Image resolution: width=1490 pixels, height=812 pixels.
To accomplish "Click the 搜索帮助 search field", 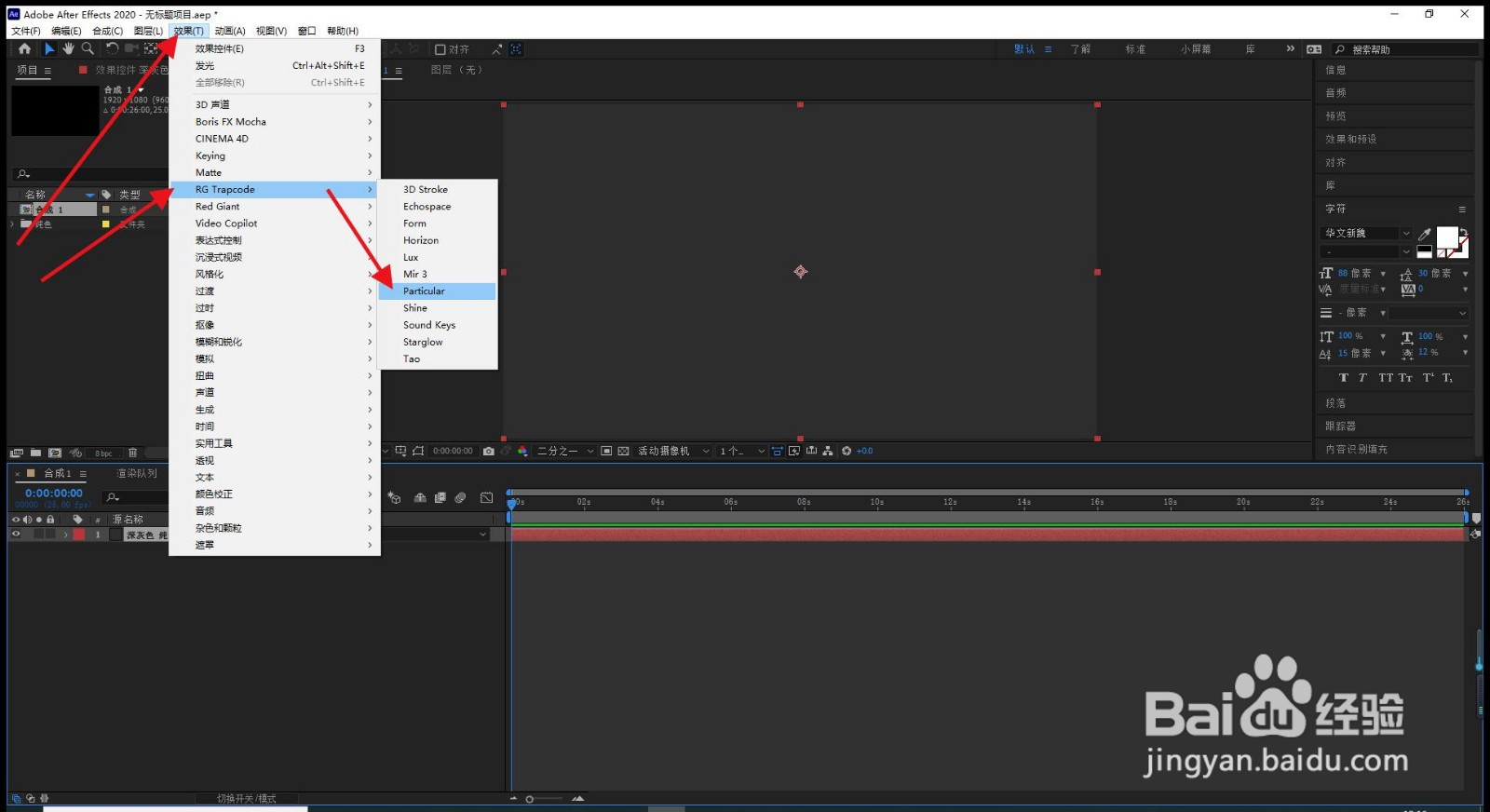I will pos(1406,49).
